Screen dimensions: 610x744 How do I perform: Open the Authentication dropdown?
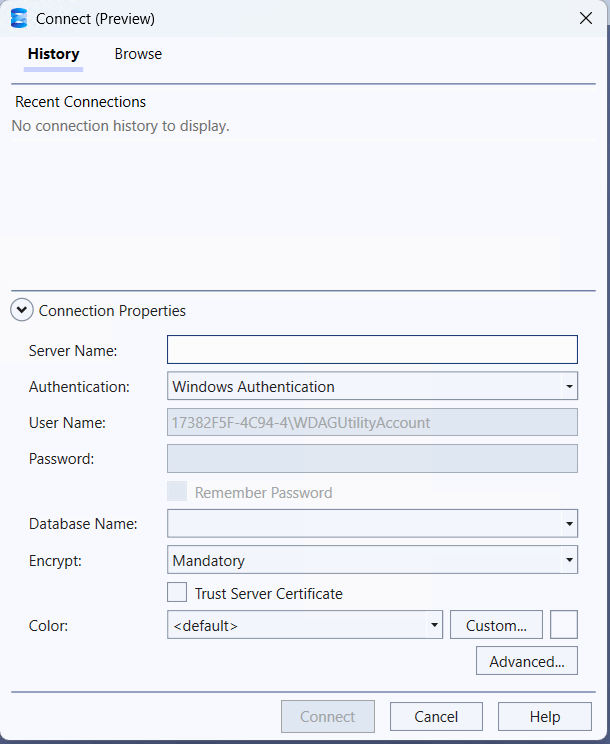(372, 386)
